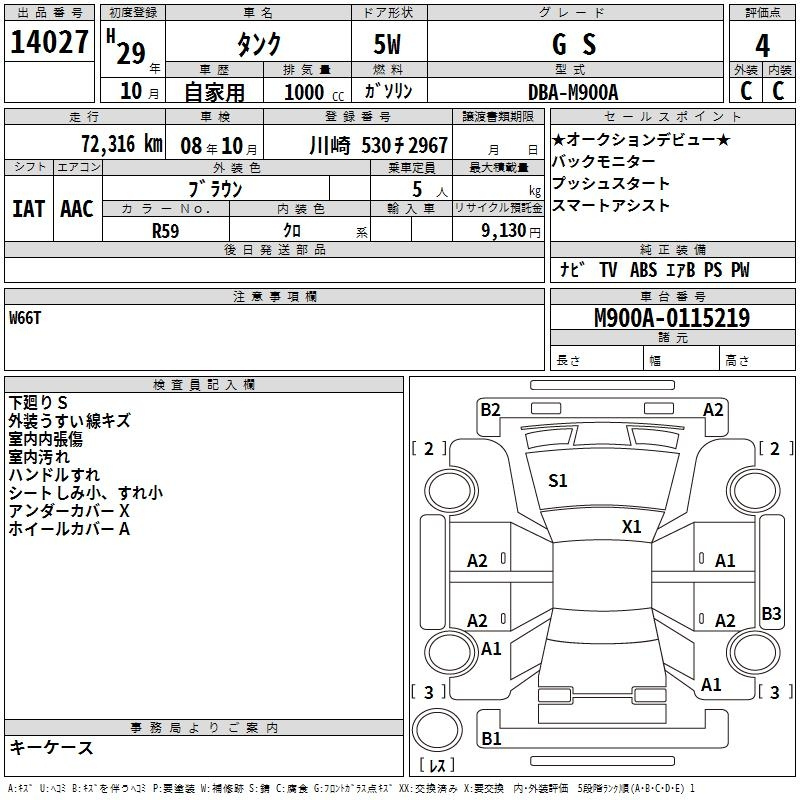The image size is (800, 800).
Task: Click the B1 mark at the rear bumper
Action: coord(491,739)
